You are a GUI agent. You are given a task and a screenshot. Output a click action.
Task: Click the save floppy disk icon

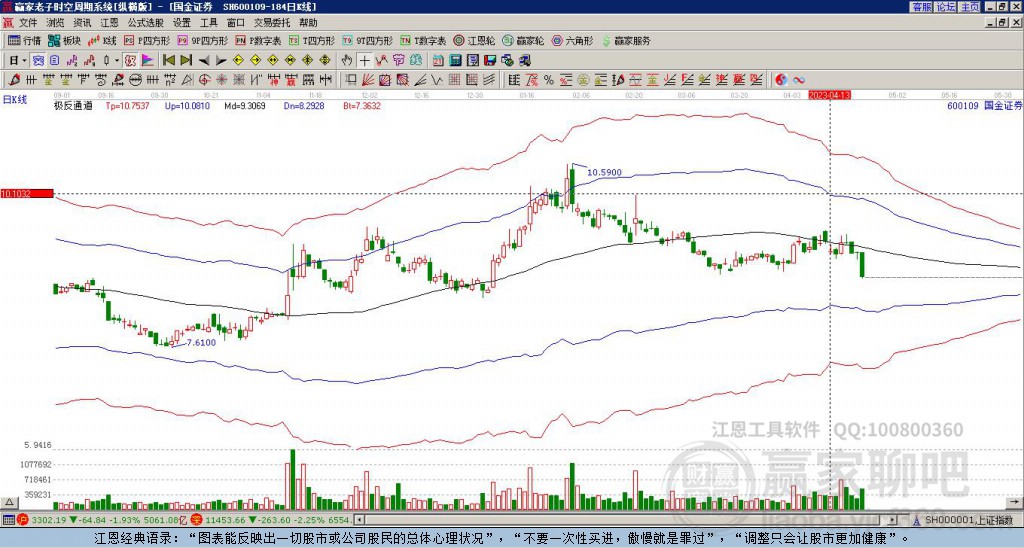490,60
